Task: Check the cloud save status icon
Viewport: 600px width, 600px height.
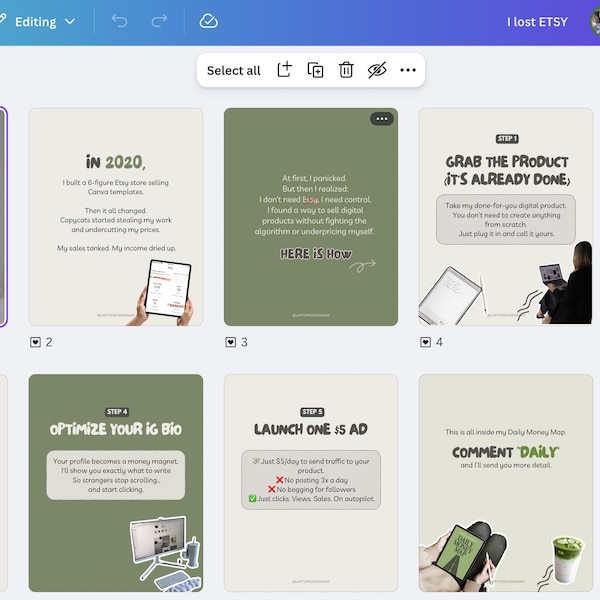Action: click(209, 21)
